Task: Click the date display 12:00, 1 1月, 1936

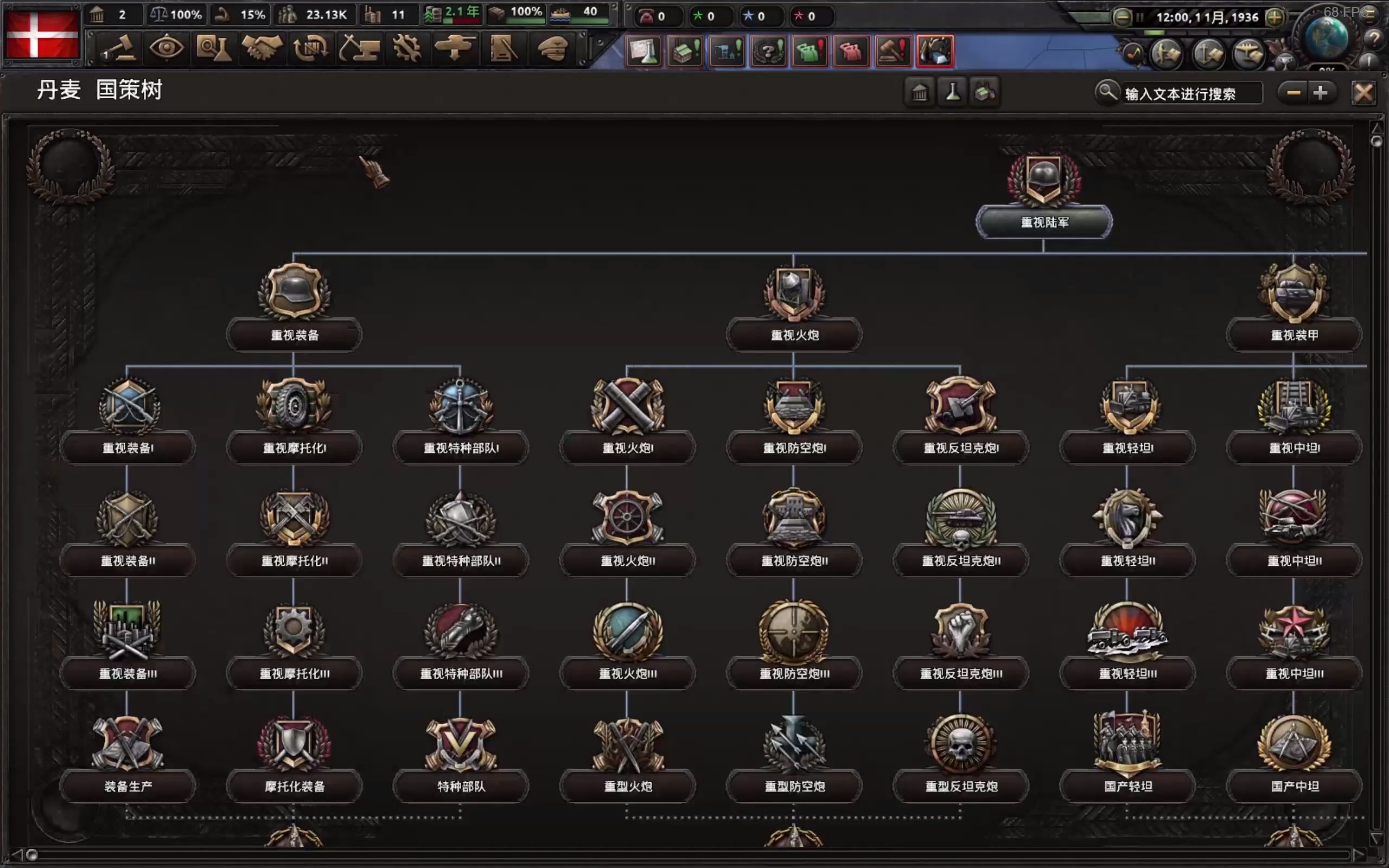Action: click(1207, 17)
